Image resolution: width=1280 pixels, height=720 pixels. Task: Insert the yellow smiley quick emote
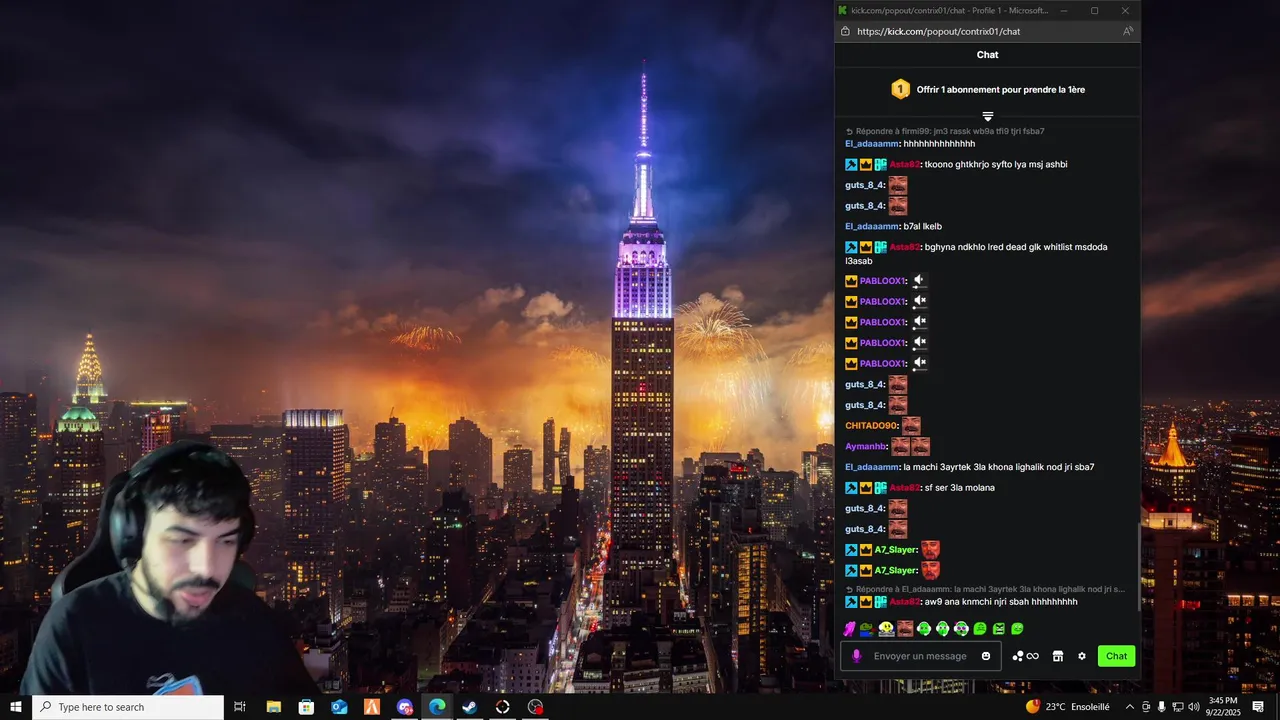pos(886,629)
